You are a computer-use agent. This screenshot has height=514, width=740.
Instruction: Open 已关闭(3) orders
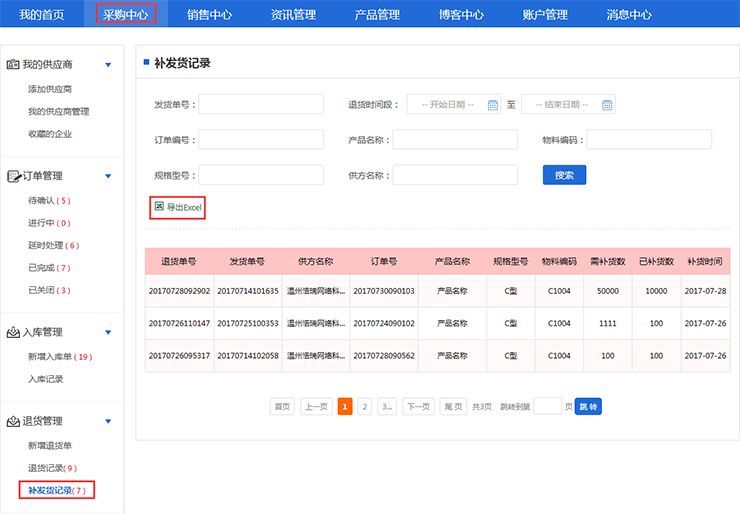point(49,290)
